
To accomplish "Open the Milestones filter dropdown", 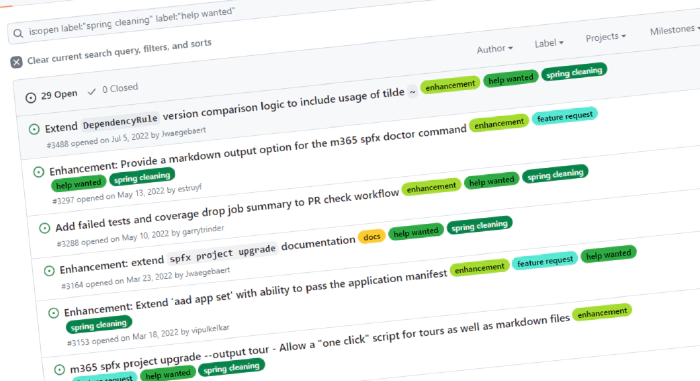I will 674,30.
